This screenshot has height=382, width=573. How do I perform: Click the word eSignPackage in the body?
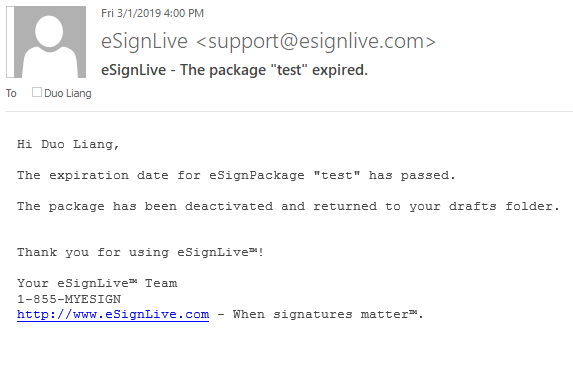(257, 176)
